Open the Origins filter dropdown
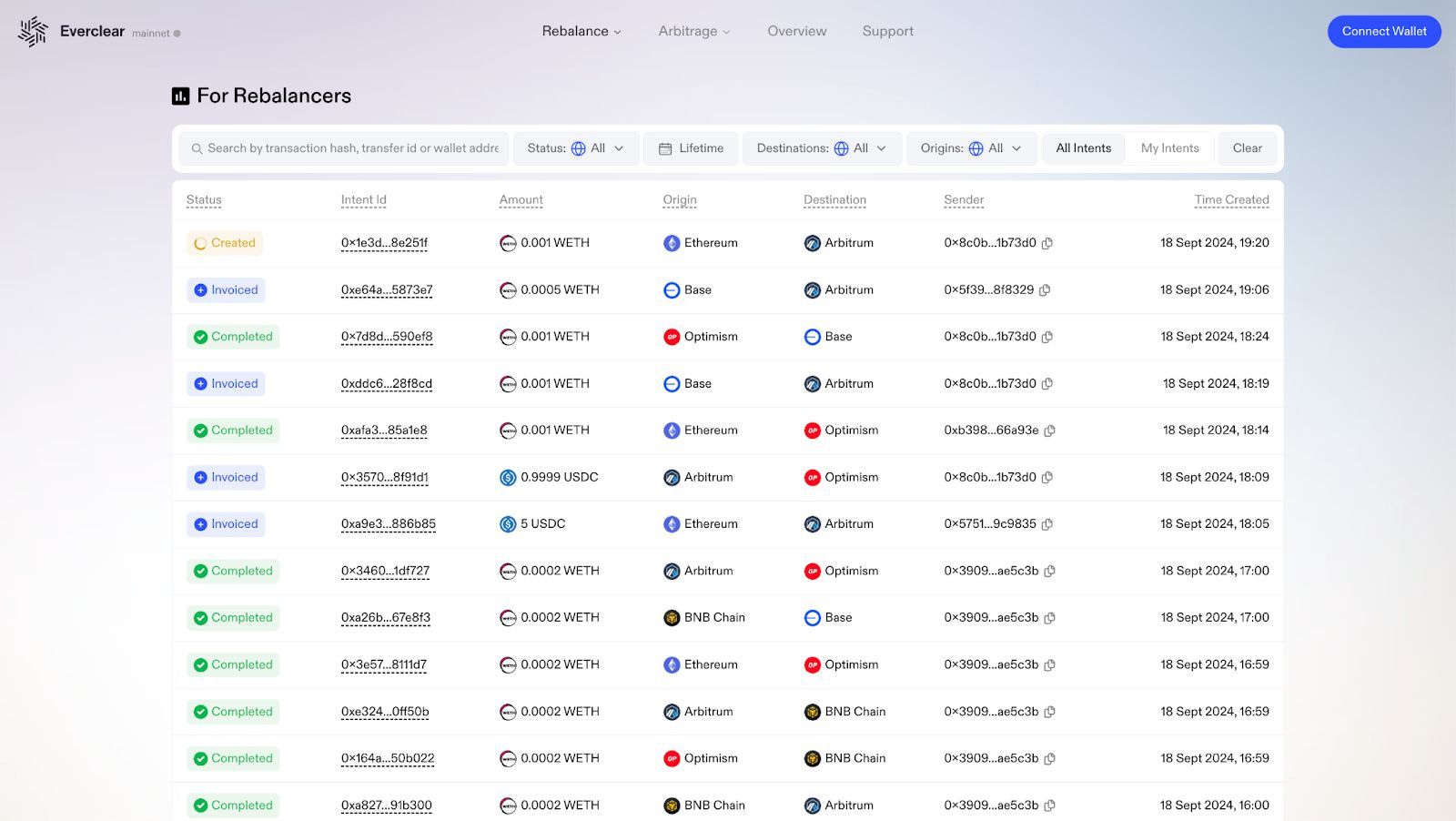 click(x=971, y=148)
